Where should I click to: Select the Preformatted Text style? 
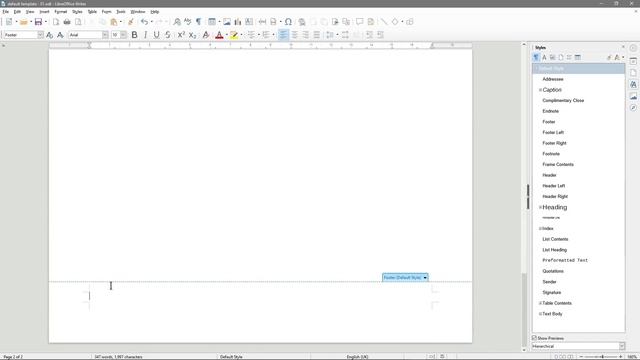tap(565, 260)
